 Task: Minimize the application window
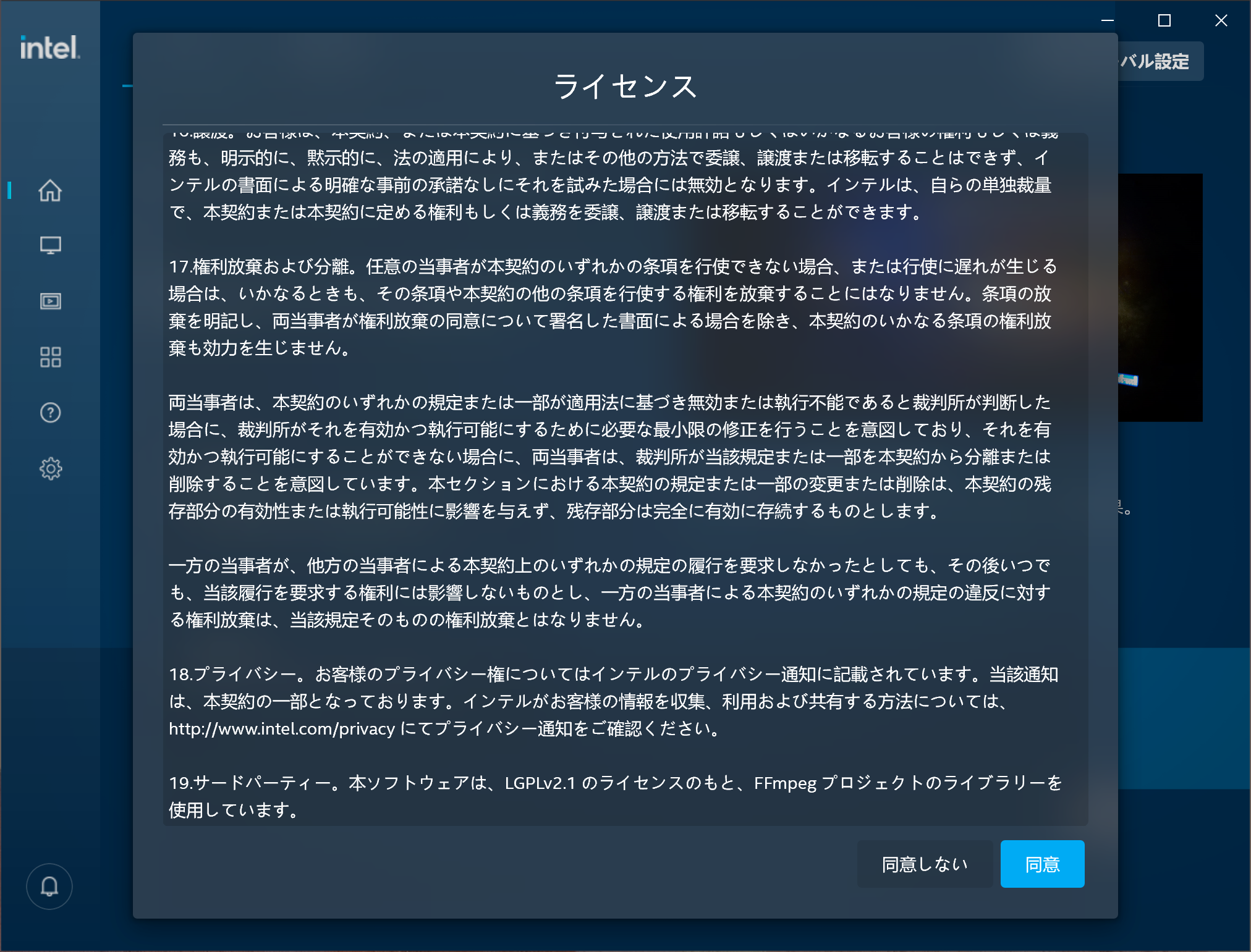click(1108, 20)
